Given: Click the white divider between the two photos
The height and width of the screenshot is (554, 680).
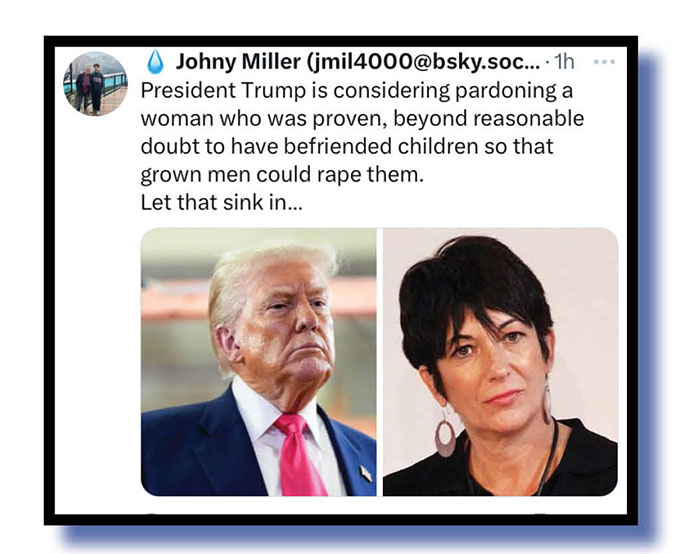Looking at the screenshot, I should tap(379, 362).
